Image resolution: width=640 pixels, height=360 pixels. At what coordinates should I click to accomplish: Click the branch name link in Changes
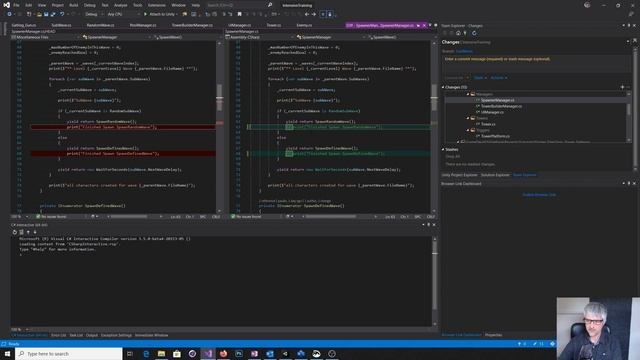(464, 51)
